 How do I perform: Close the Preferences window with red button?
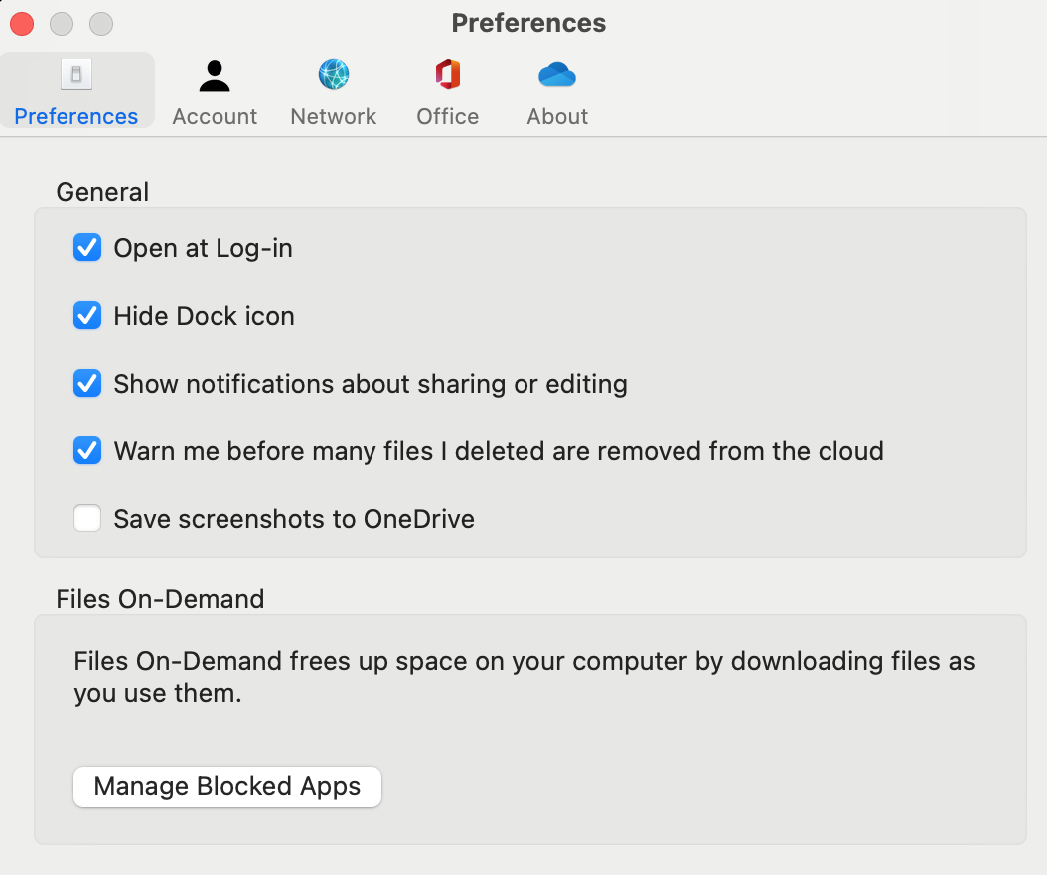22,23
